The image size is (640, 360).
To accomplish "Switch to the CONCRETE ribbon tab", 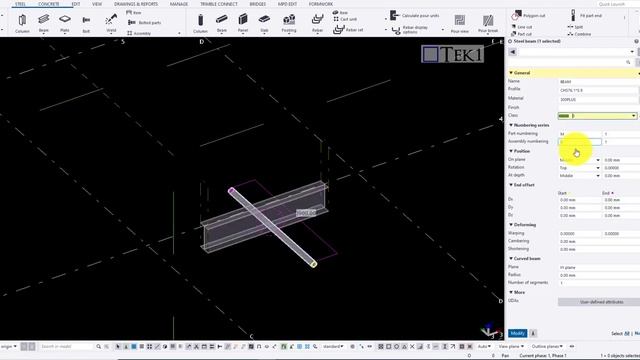I will click(x=49, y=4).
